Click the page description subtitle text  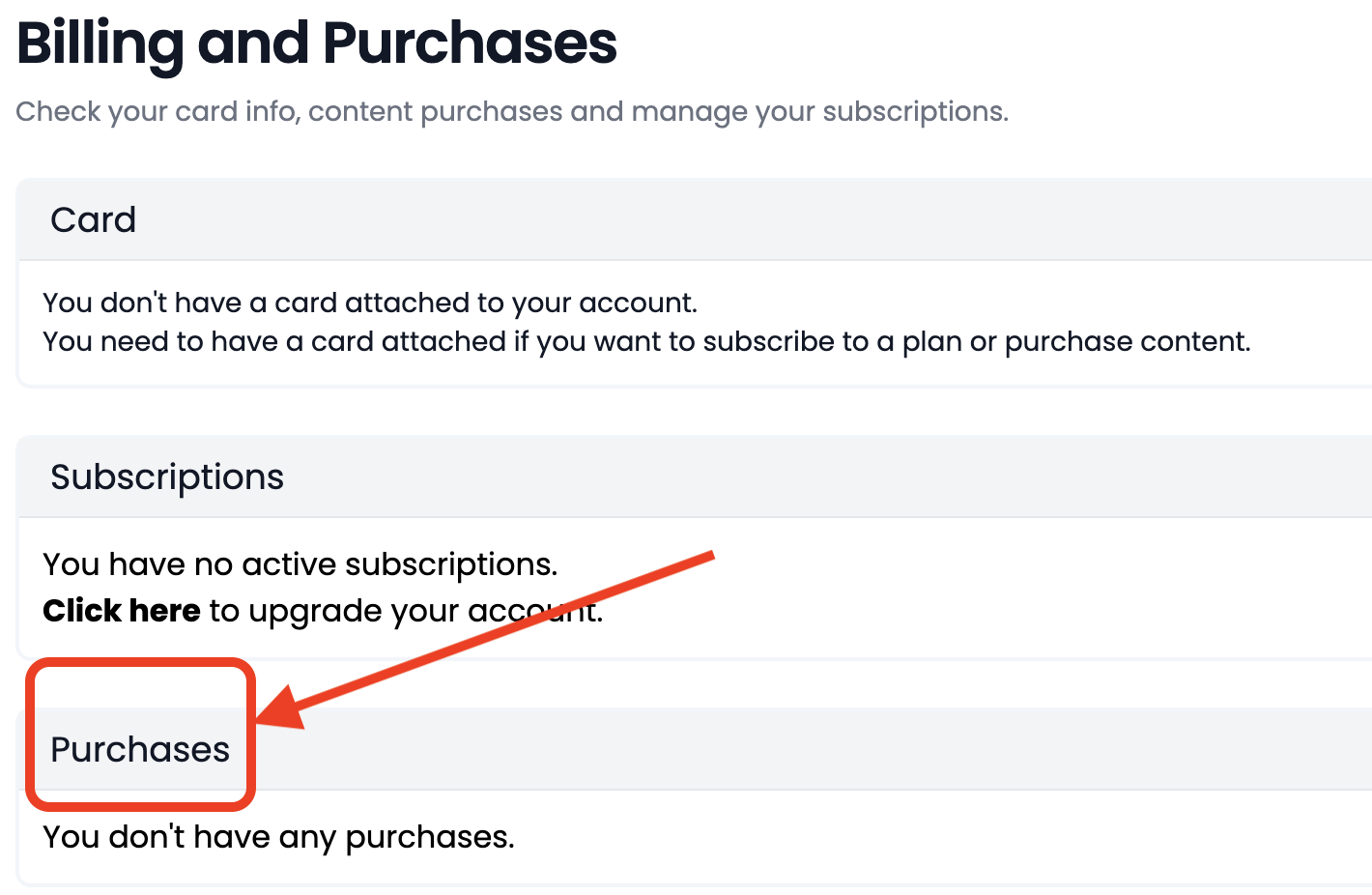coord(512,110)
